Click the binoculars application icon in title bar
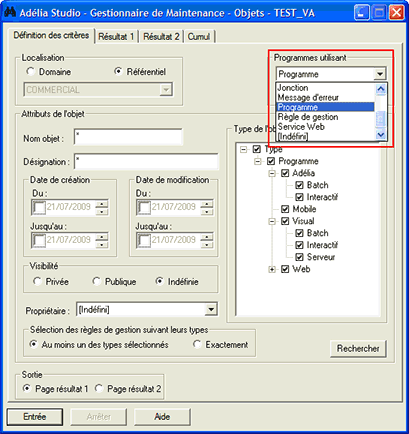The image size is (409, 434). pyautogui.click(x=10, y=12)
